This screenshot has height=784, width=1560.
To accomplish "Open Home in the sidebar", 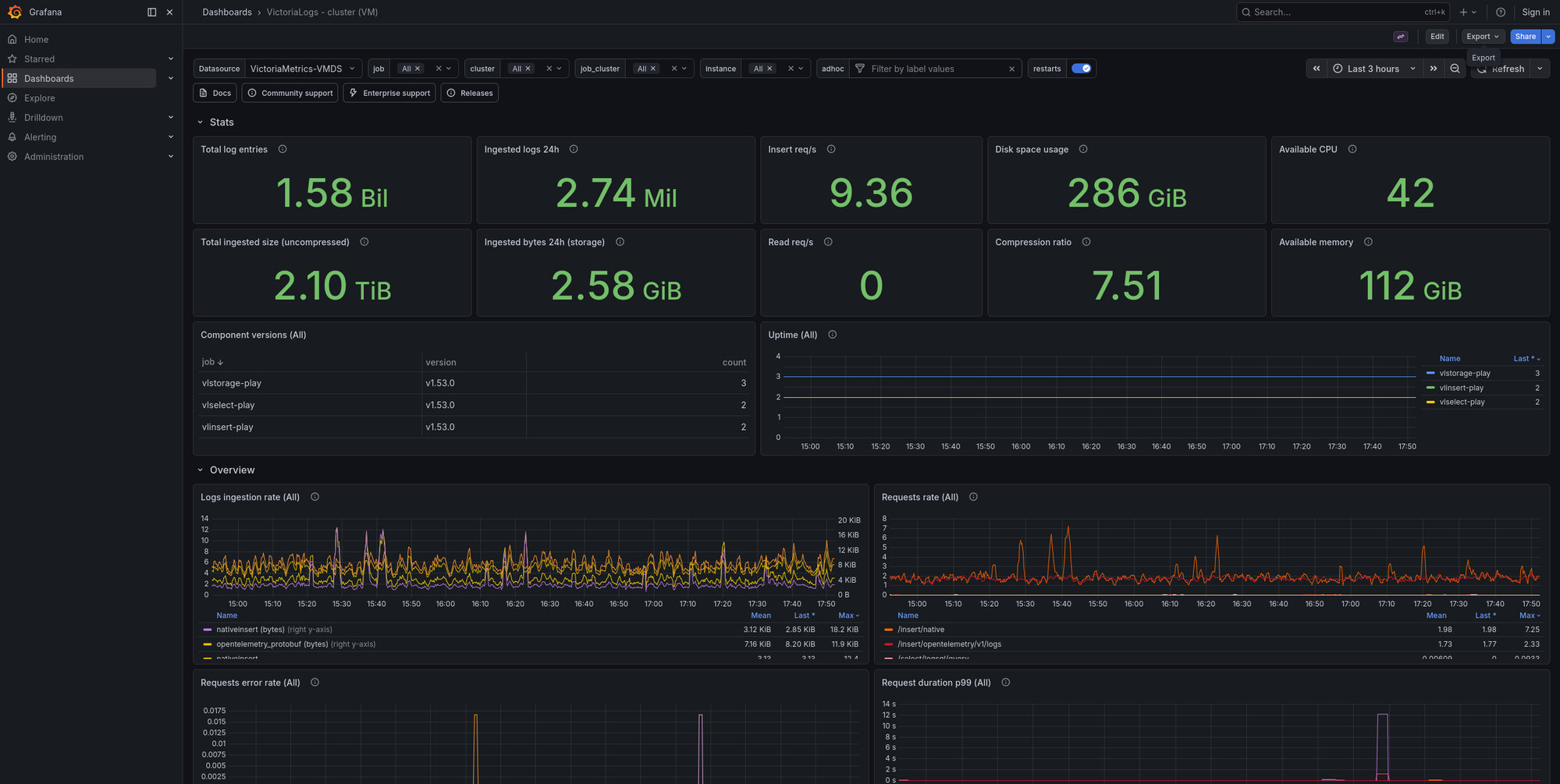I will click(36, 39).
